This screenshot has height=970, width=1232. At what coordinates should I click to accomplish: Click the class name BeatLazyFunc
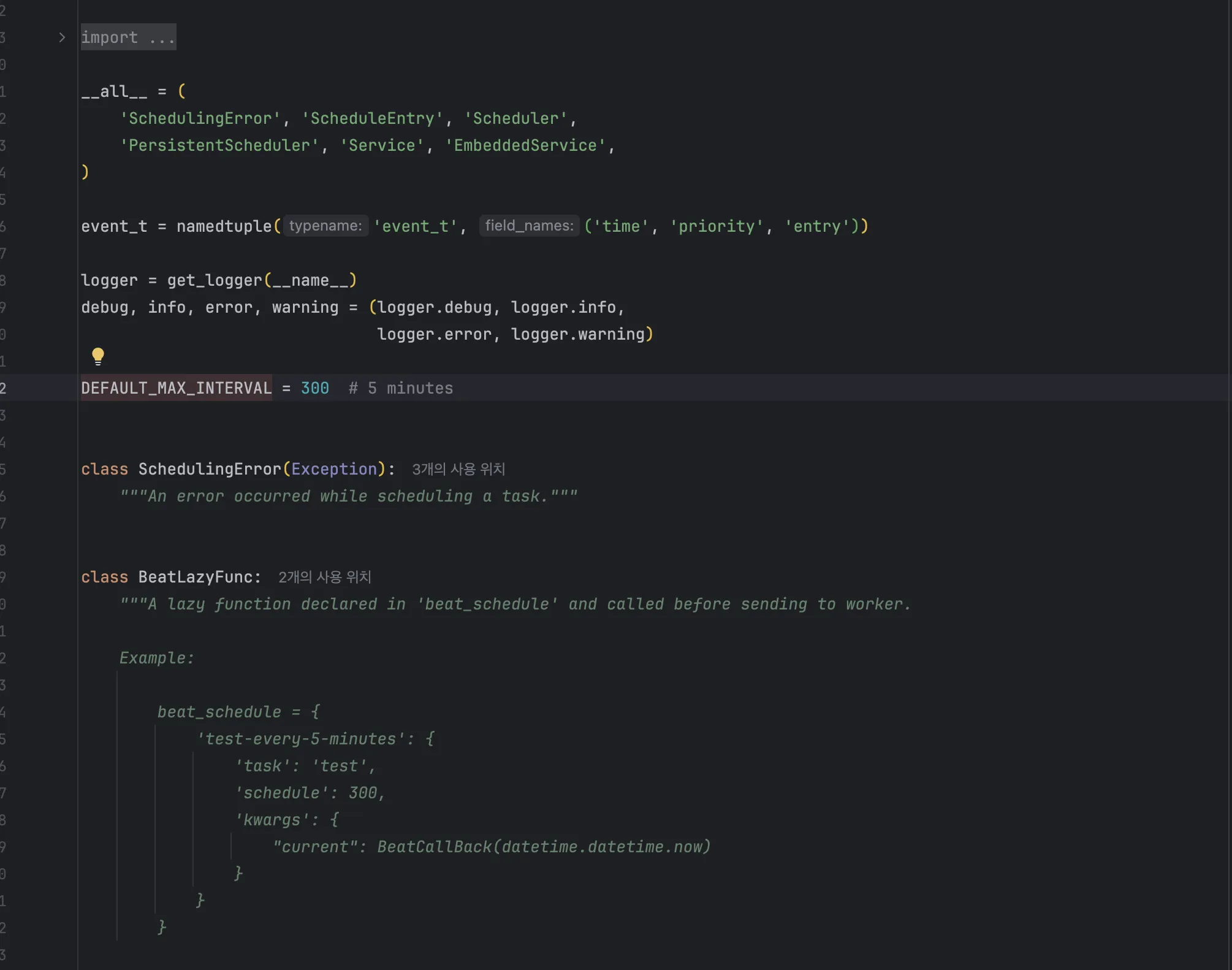pyautogui.click(x=198, y=576)
